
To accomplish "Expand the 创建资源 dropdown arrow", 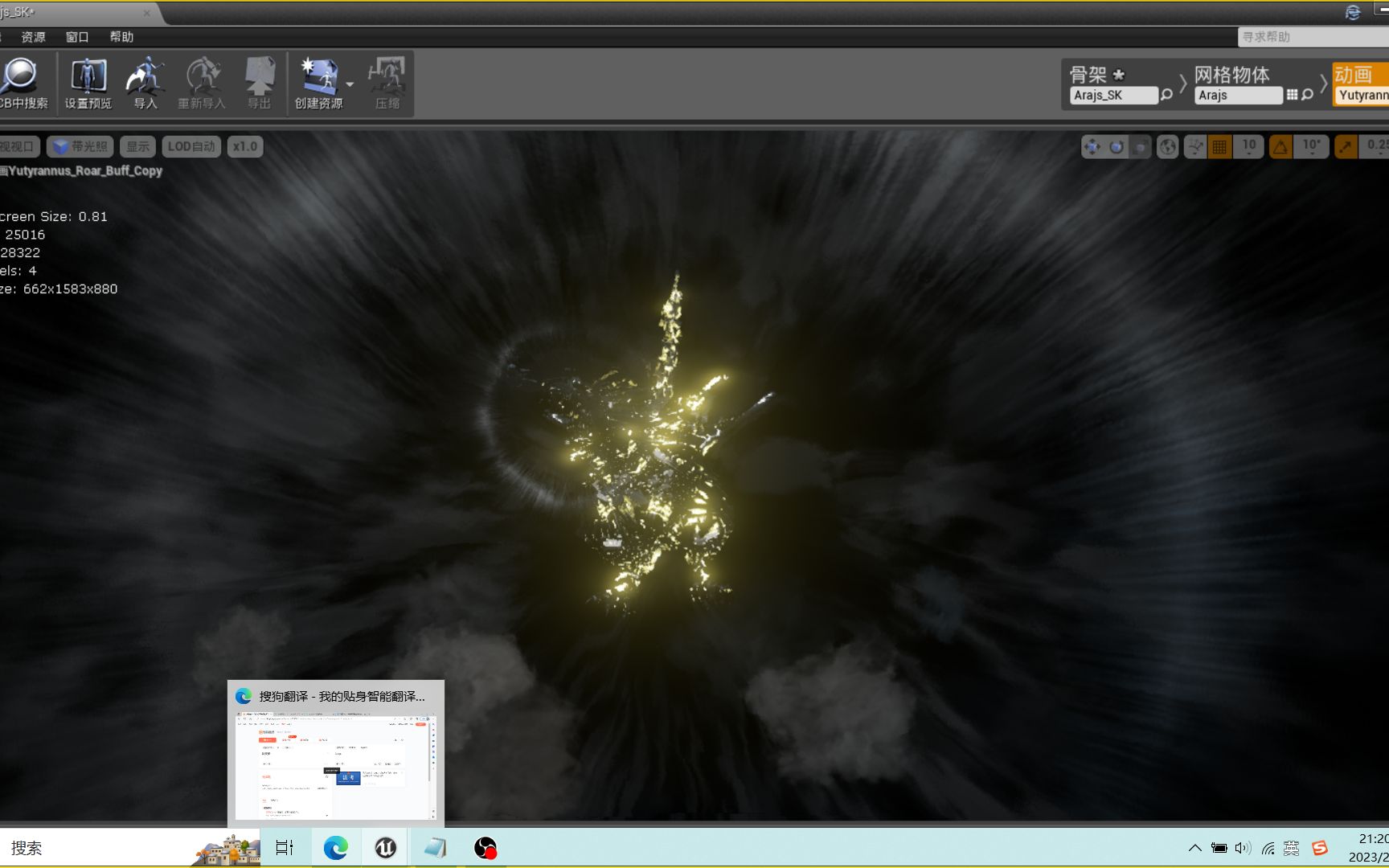I will (350, 84).
